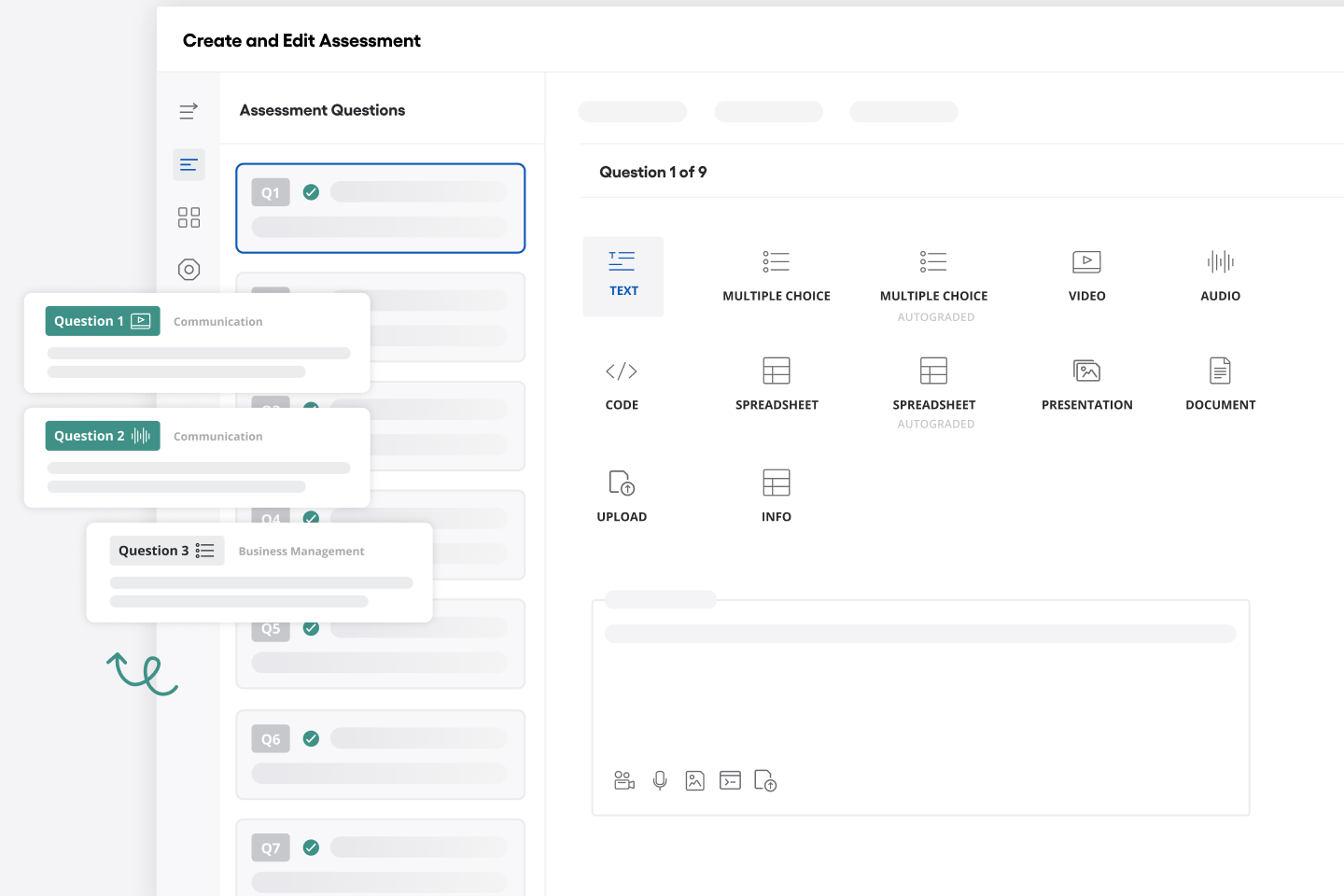Toggle the Q6 green checkmark
Viewport: 1344px width, 896px height.
coord(312,739)
